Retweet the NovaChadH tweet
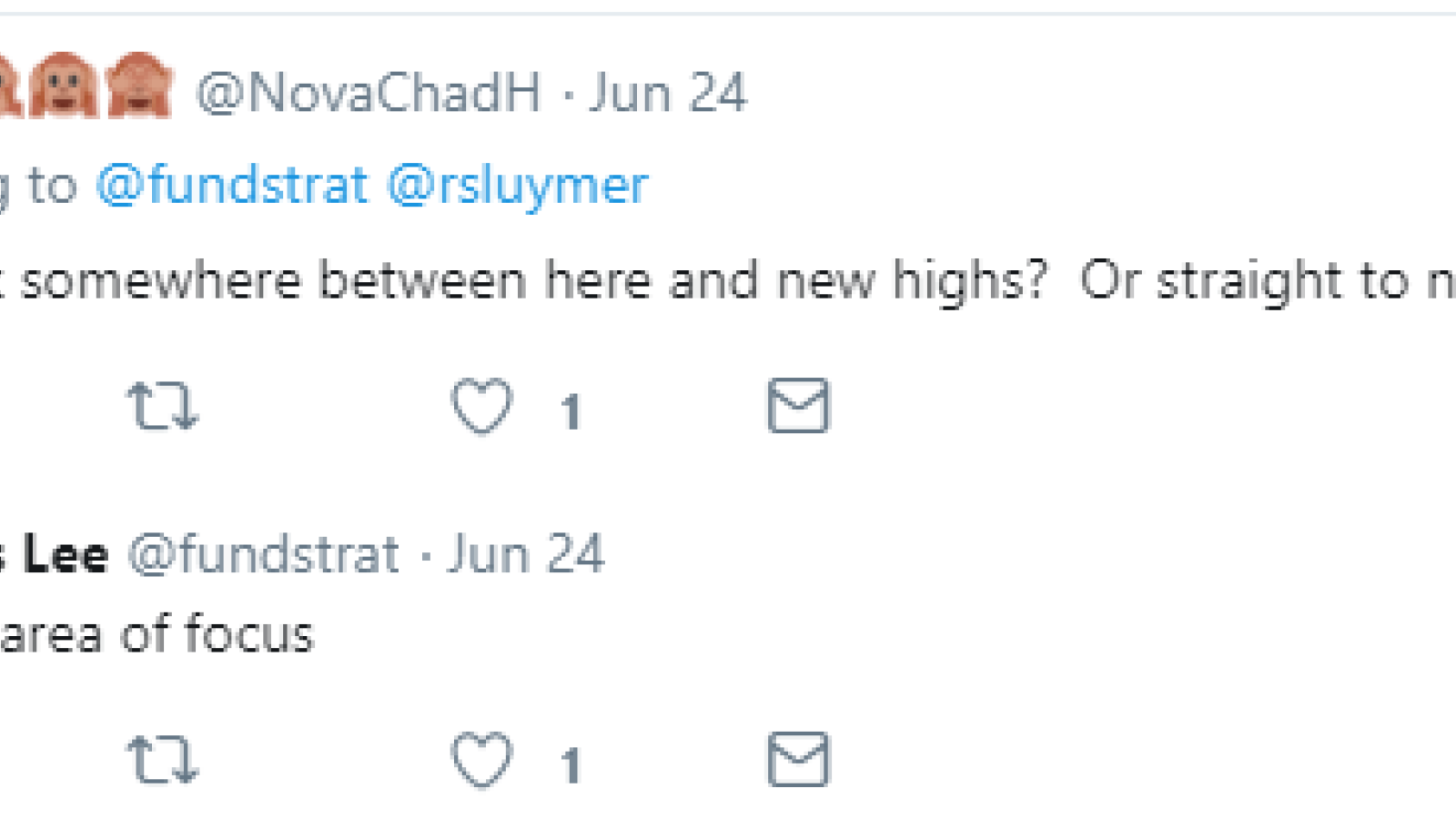 click(x=162, y=405)
